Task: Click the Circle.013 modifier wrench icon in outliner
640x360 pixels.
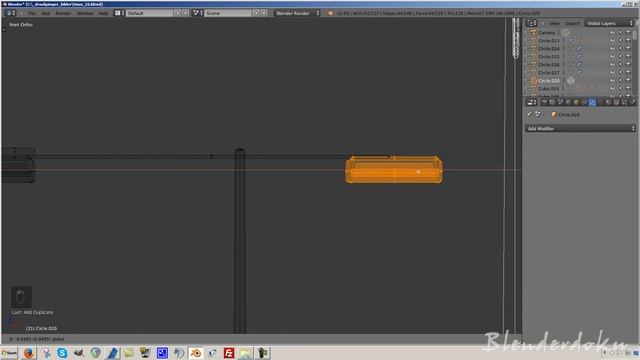Action: pos(571,41)
